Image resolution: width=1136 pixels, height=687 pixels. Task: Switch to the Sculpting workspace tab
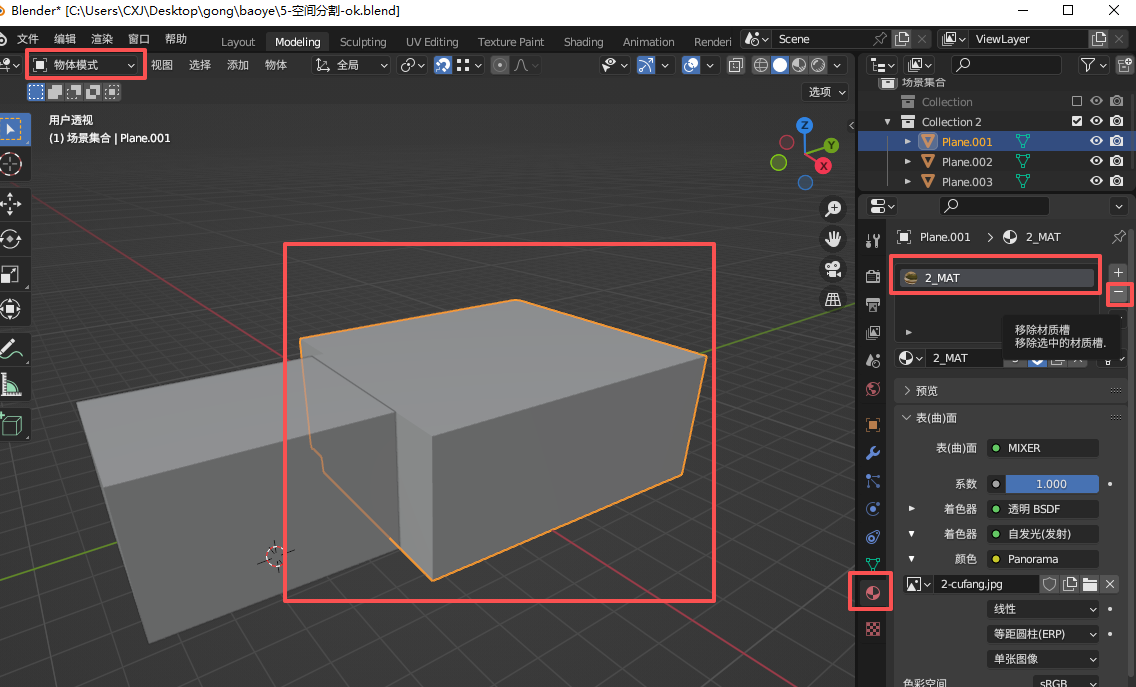363,42
